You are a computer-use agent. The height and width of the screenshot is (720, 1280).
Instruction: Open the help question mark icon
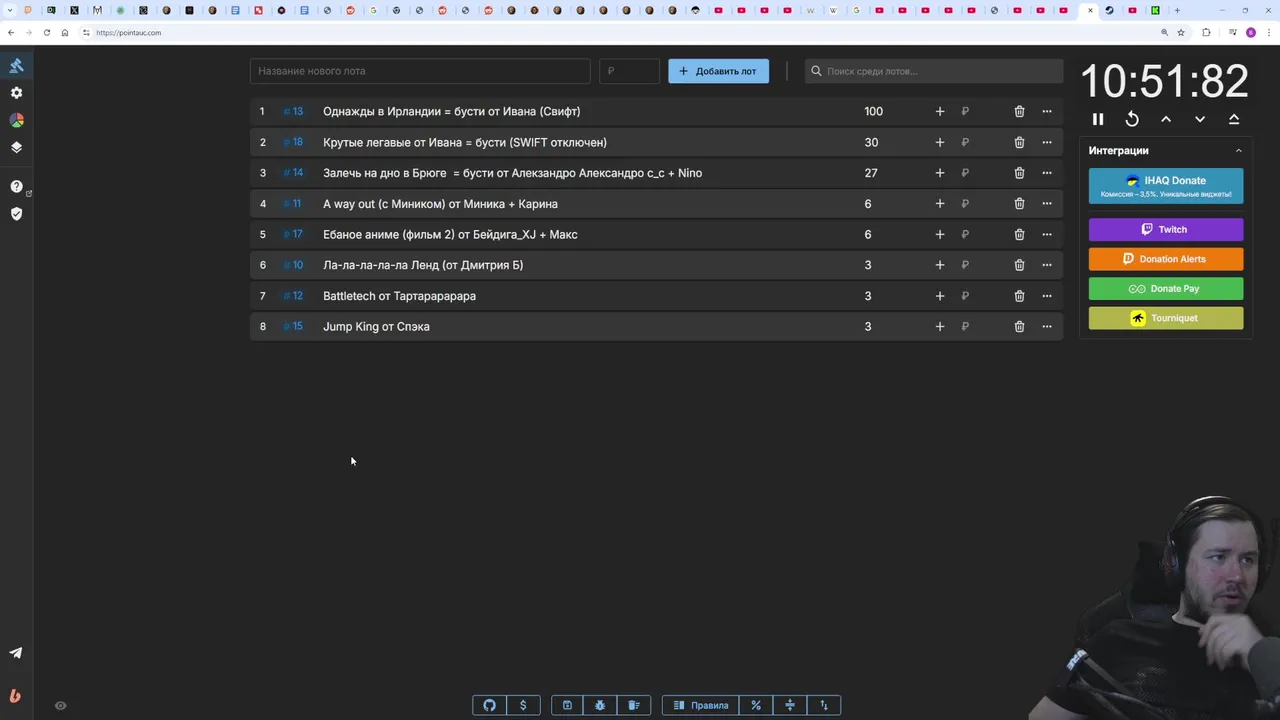16,186
